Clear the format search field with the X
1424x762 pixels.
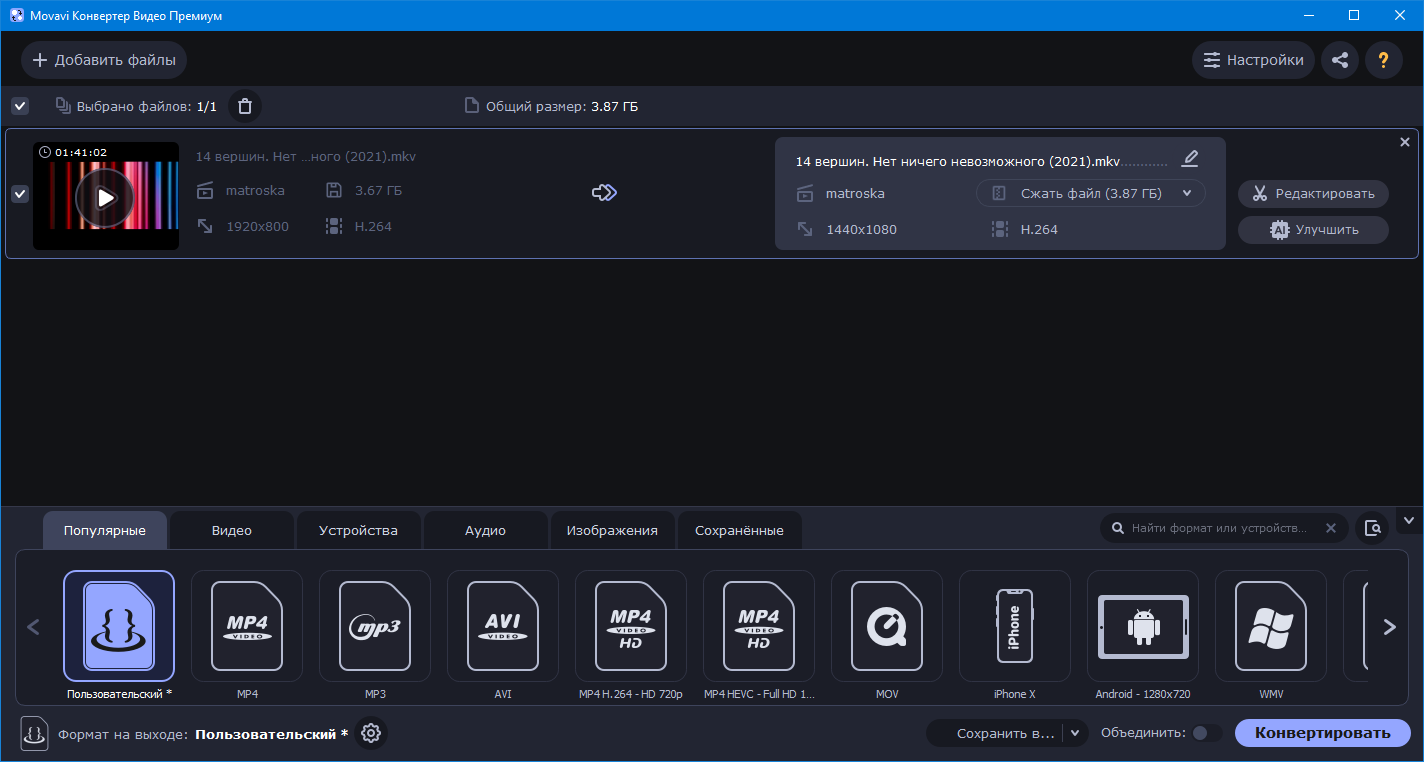(1331, 528)
